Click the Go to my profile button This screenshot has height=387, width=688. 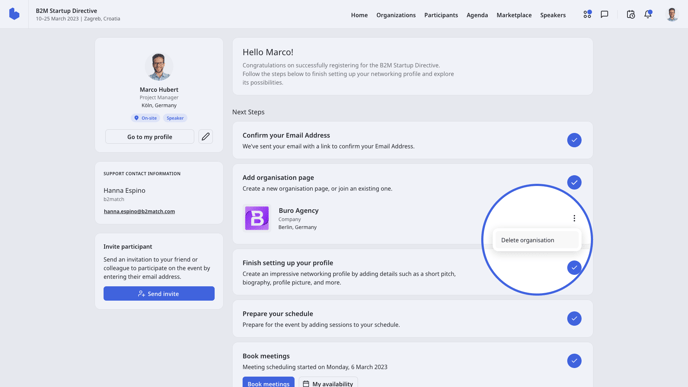[150, 136]
